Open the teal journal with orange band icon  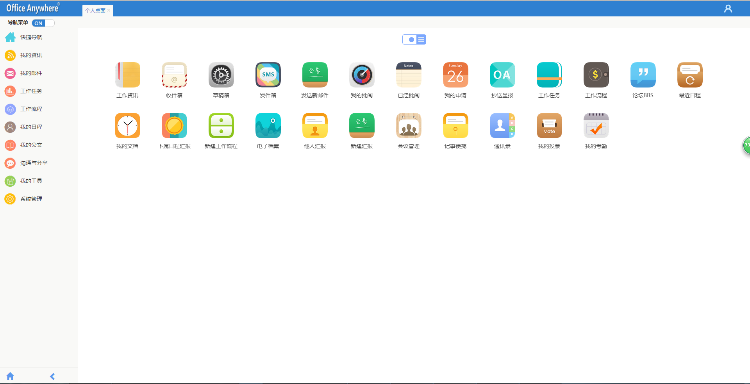(549, 75)
